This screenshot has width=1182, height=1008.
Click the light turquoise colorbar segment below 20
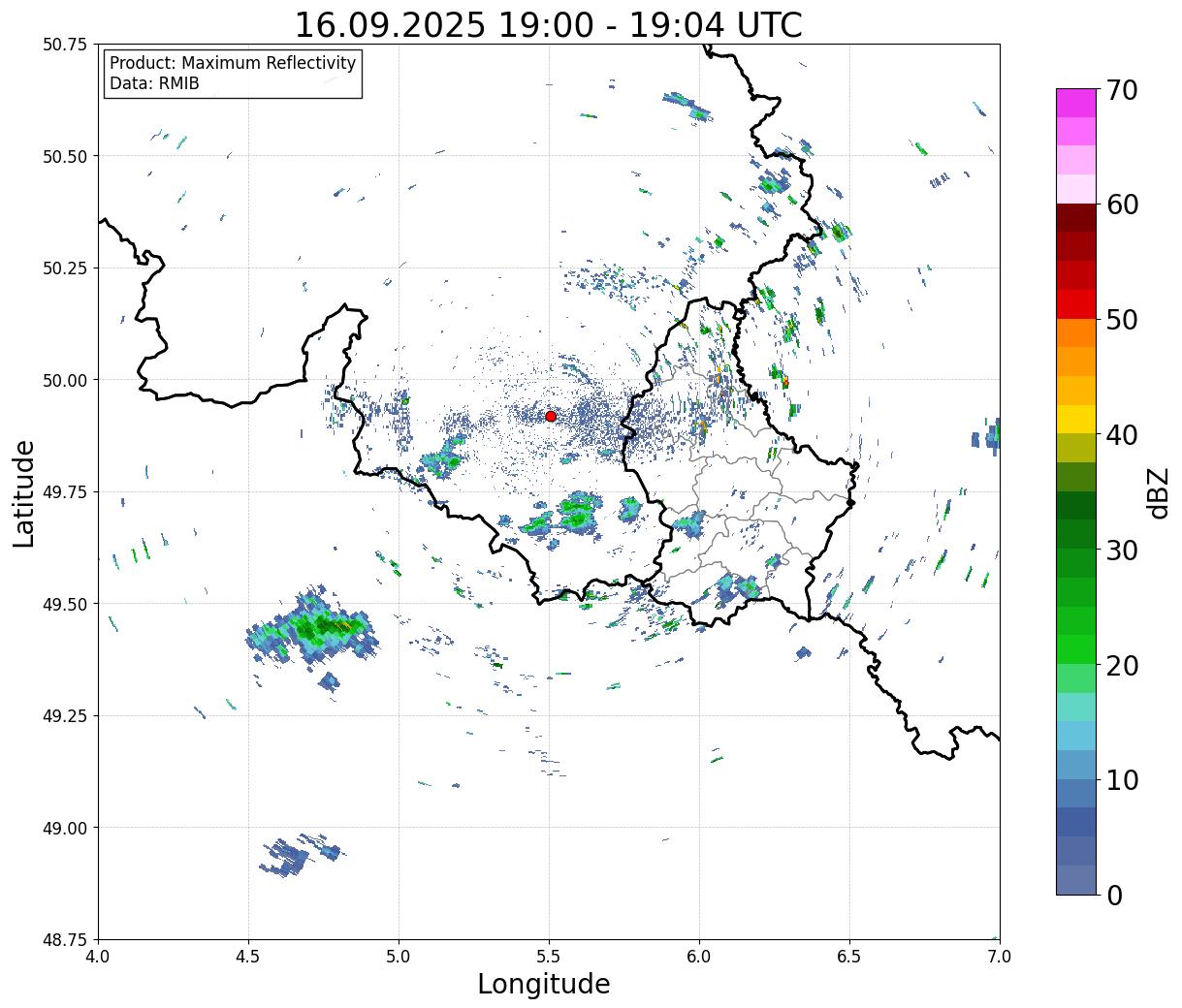(1076, 707)
